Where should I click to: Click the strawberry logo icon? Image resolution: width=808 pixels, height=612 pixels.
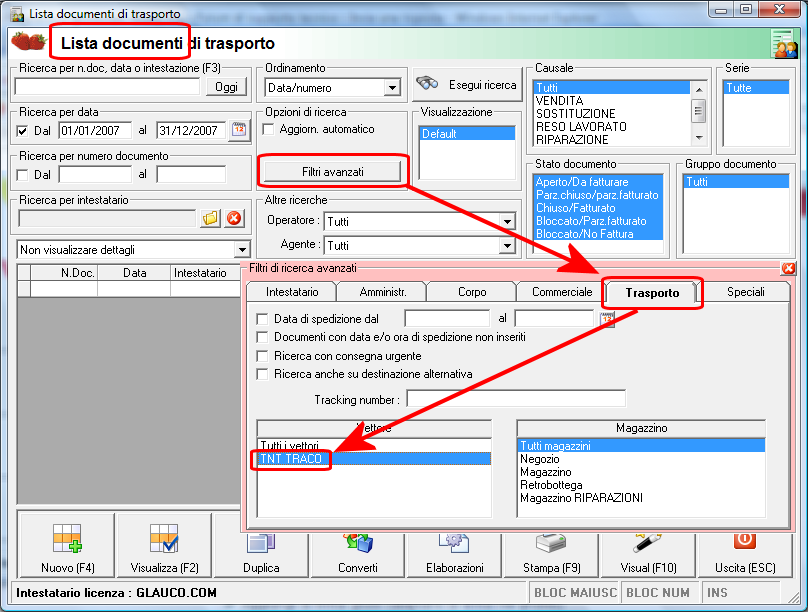(x=28, y=41)
